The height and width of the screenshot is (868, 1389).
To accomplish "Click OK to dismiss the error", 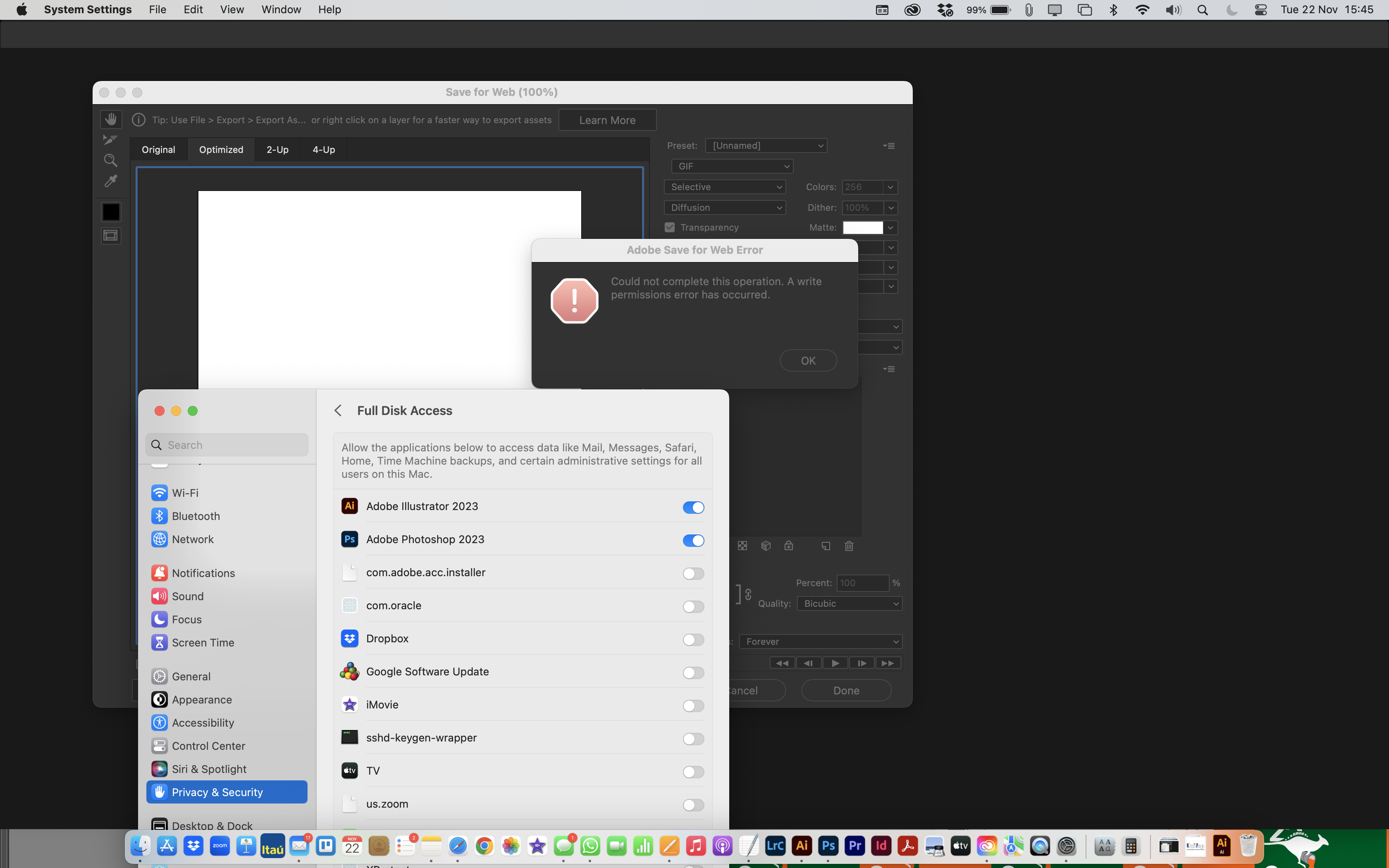I will click(x=808, y=360).
